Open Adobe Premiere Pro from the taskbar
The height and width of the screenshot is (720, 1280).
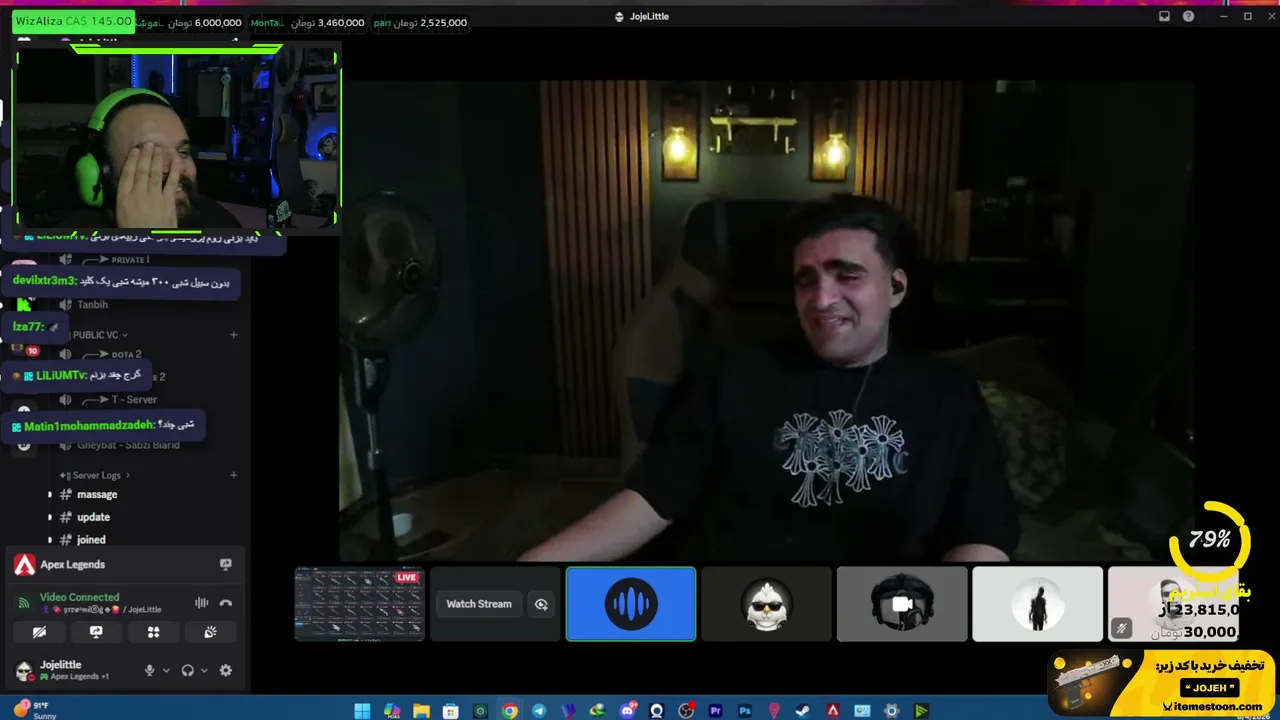(x=716, y=711)
